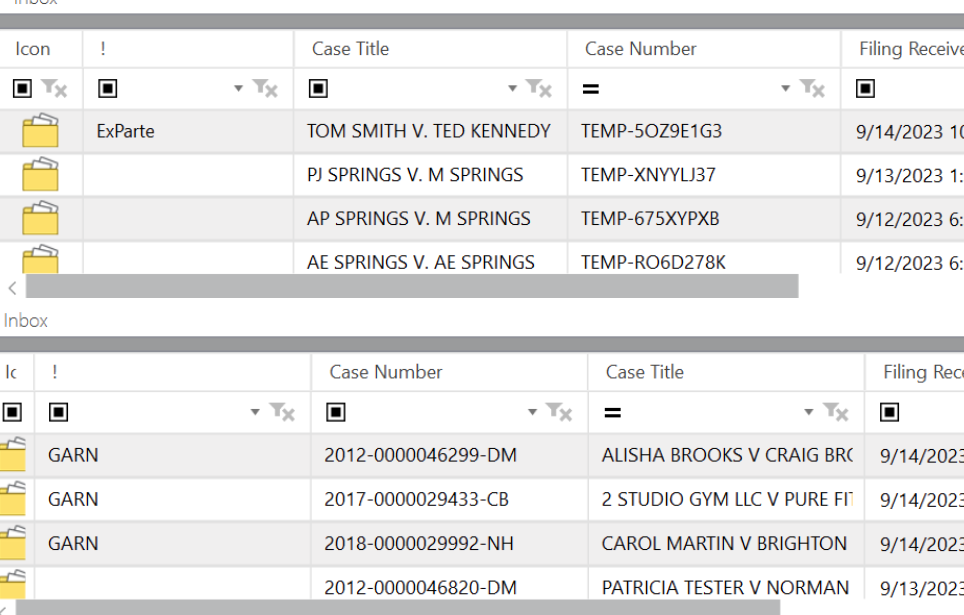This screenshot has height=615, width=964.
Task: Click folder icon for PJ SPRINGS V. M SPRINGS
Action: 40,175
